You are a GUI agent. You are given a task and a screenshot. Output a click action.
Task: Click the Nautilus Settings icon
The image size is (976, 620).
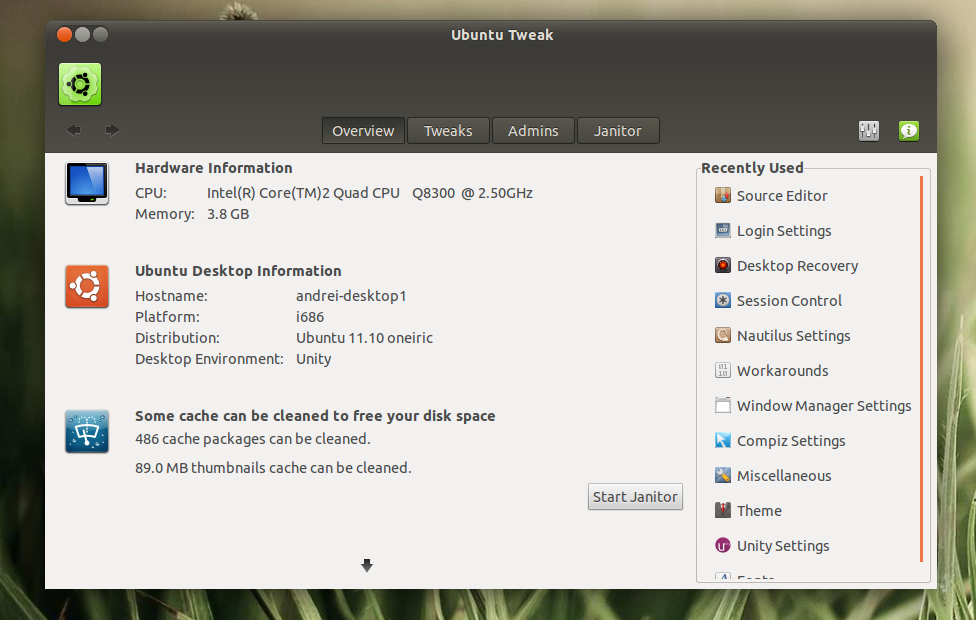[x=723, y=336]
